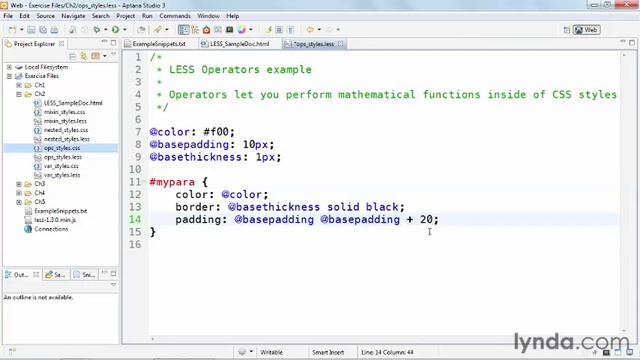Click the Save icon in the toolbar
640x360 pixels.
(31, 30)
